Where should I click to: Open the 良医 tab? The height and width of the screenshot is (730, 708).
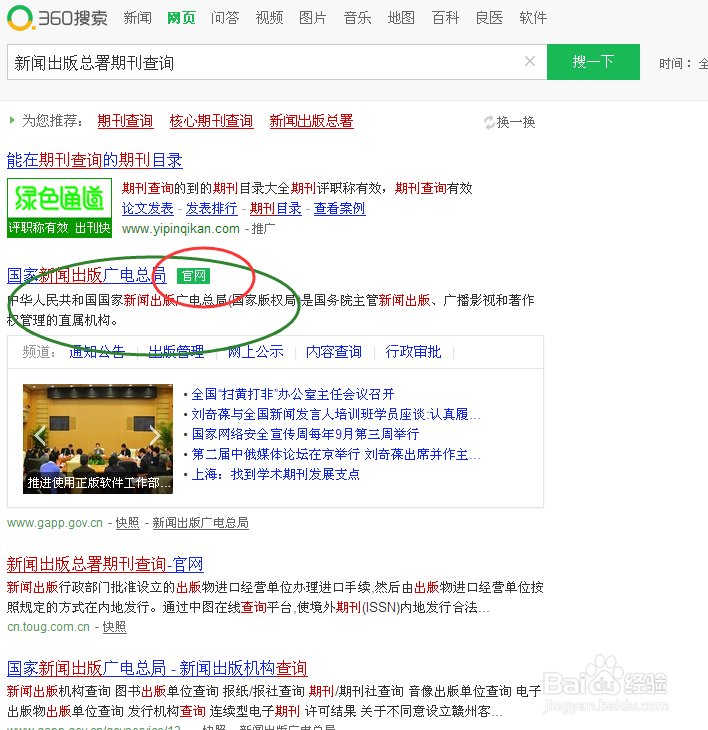point(489,18)
